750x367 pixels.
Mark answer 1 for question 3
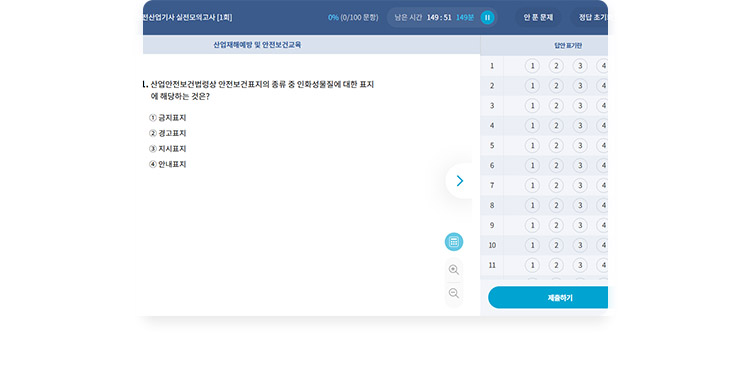pos(532,106)
